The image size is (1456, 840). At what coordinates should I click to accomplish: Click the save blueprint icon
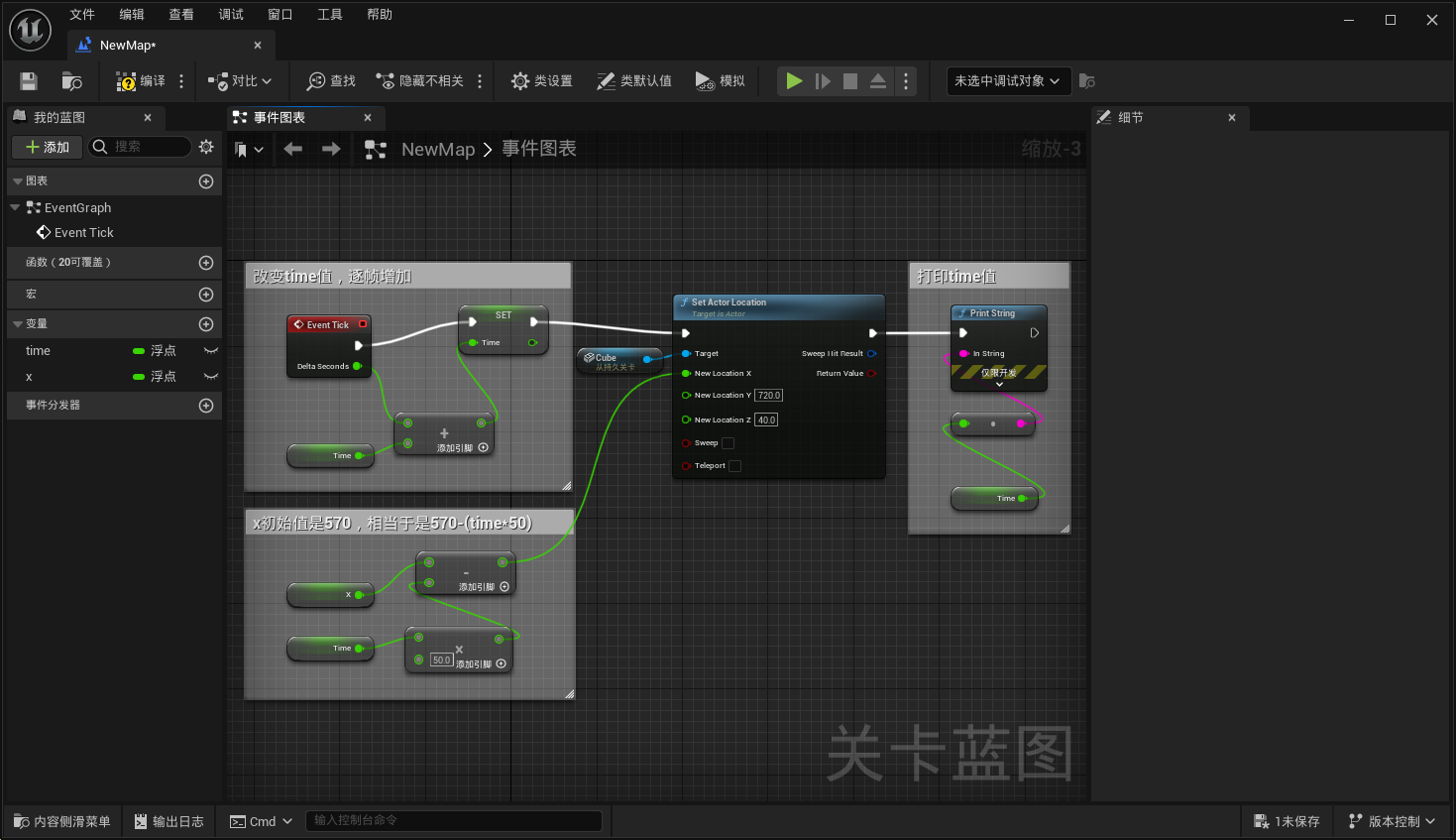click(x=29, y=81)
